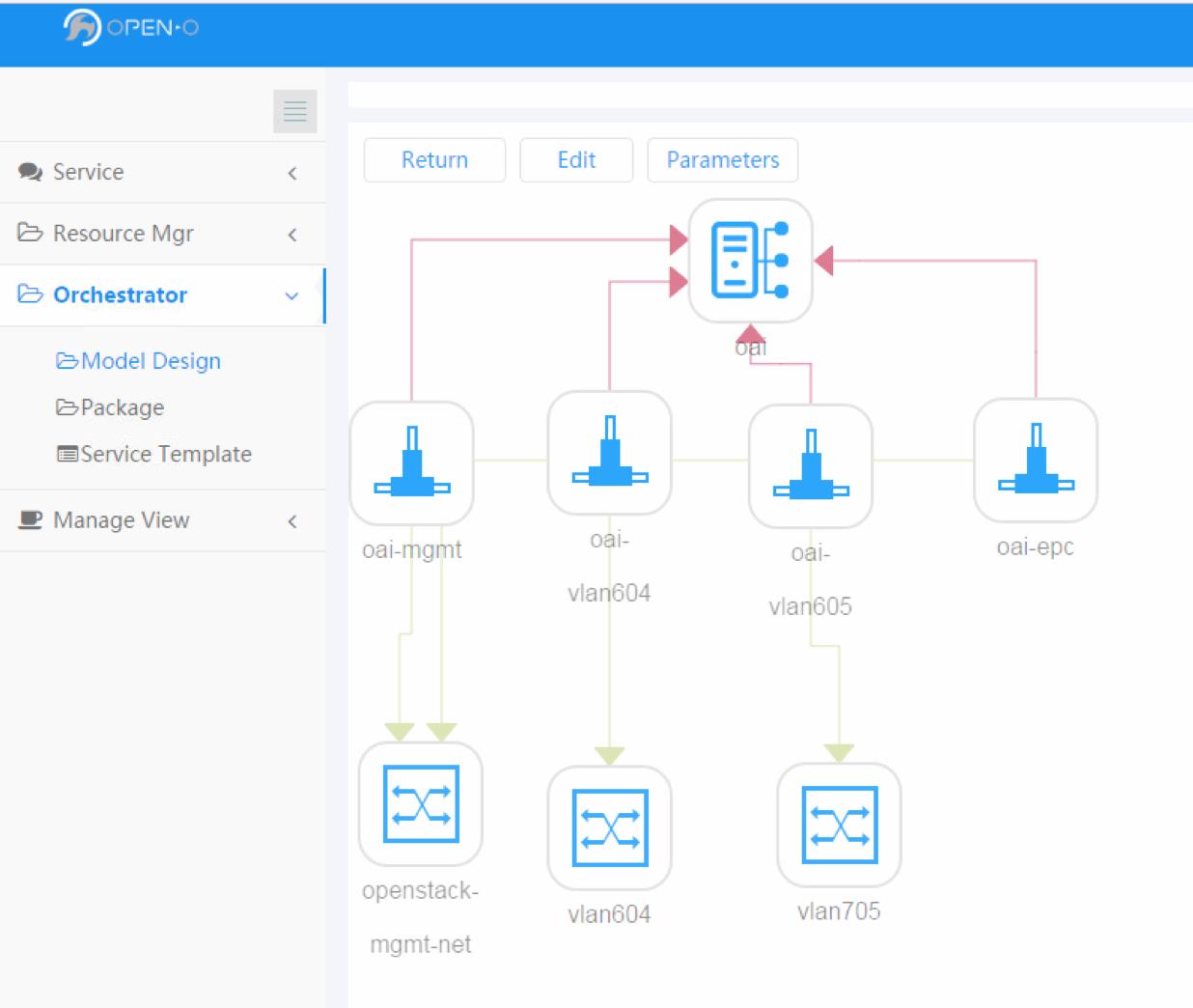Select the oai-vlan604 connection point icon
Viewport: 1193px width, 1008px height.
point(609,453)
